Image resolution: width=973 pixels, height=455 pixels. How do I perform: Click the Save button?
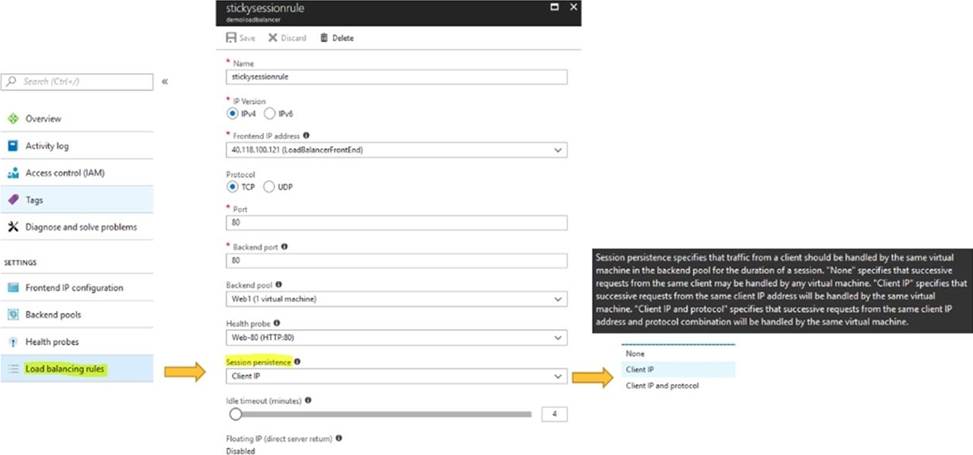(241, 38)
